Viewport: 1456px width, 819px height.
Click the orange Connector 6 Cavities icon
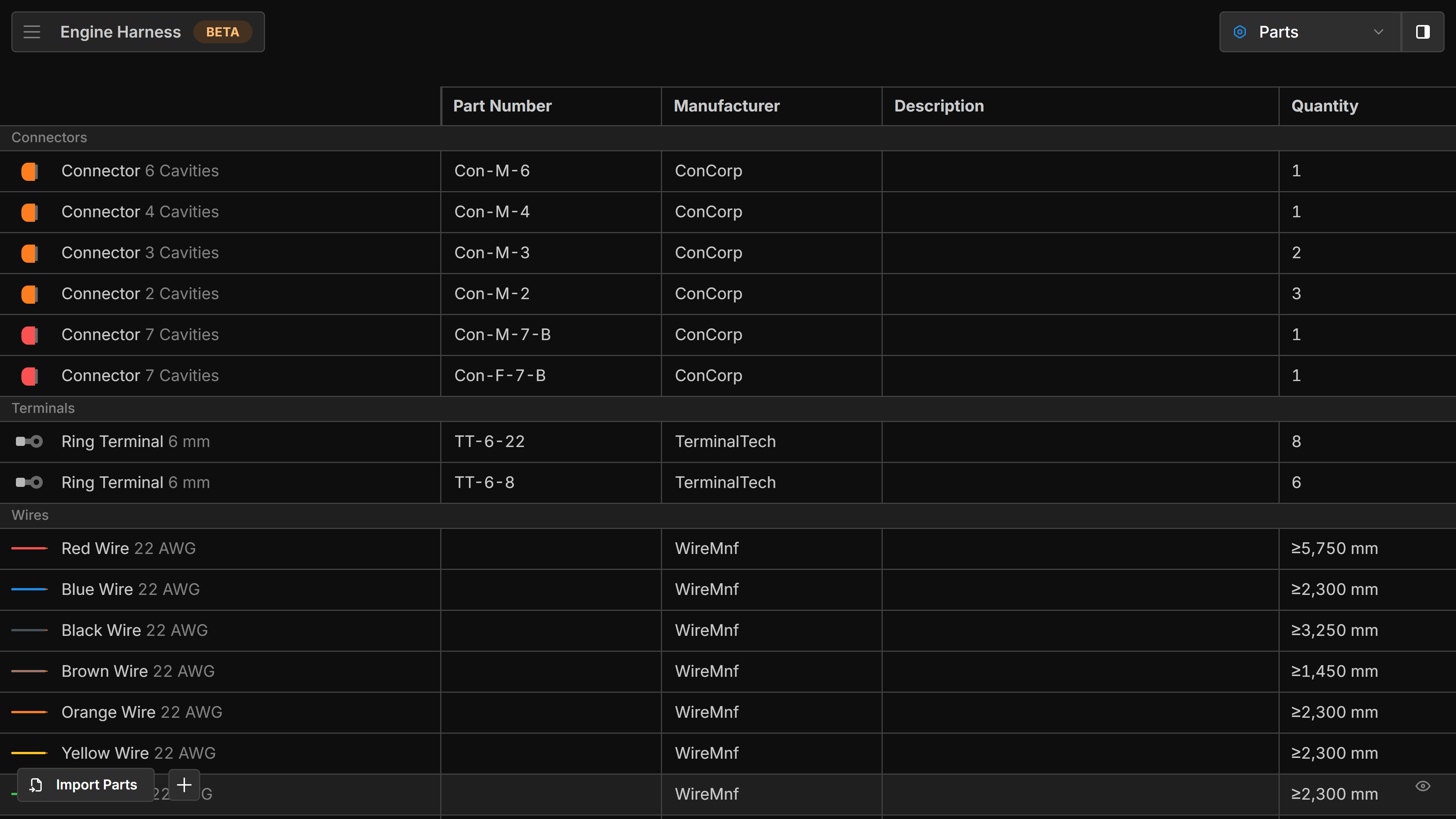[x=30, y=171]
